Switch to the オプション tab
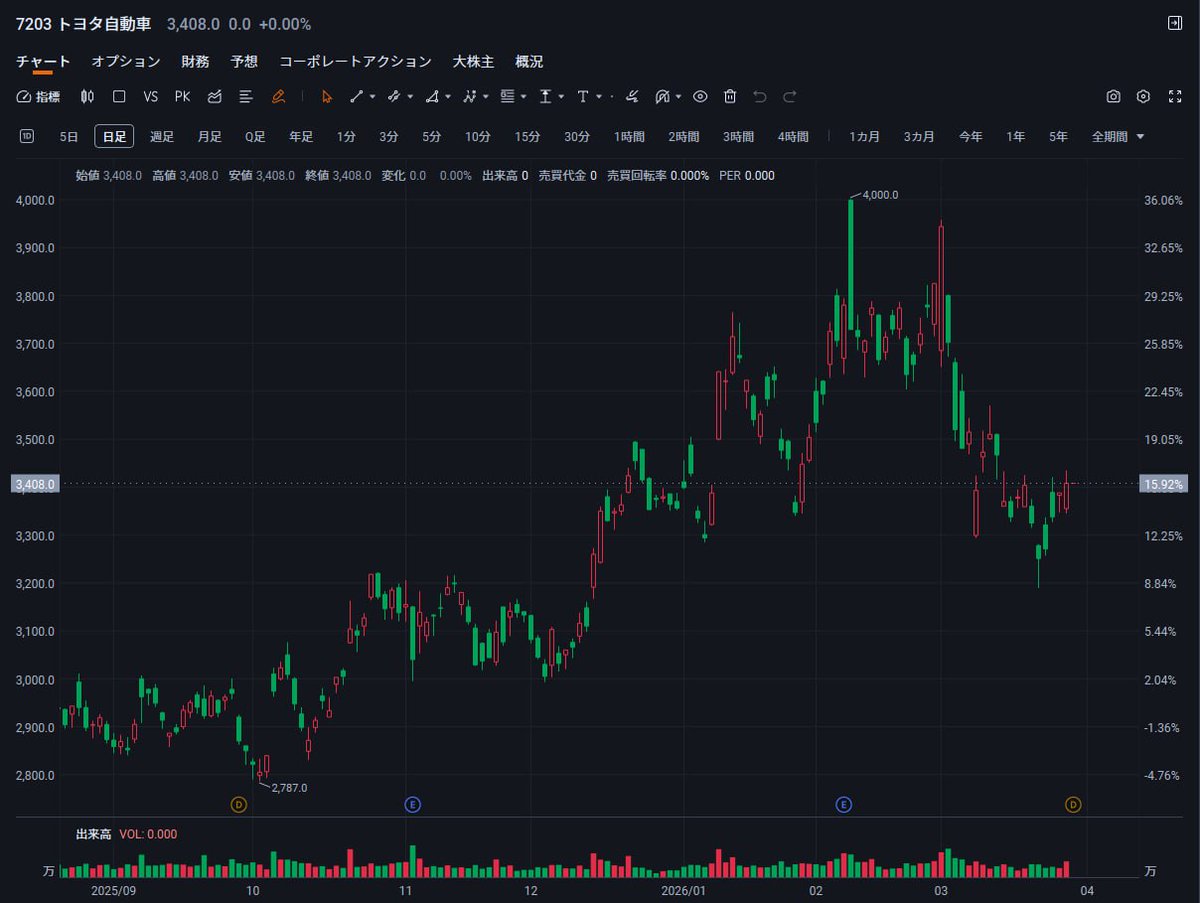 click(126, 62)
